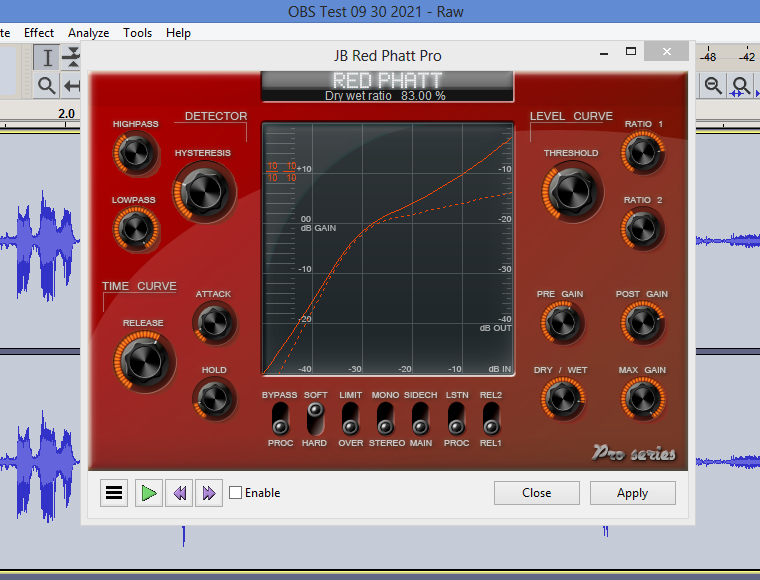Open the Analyze menu

click(x=89, y=33)
